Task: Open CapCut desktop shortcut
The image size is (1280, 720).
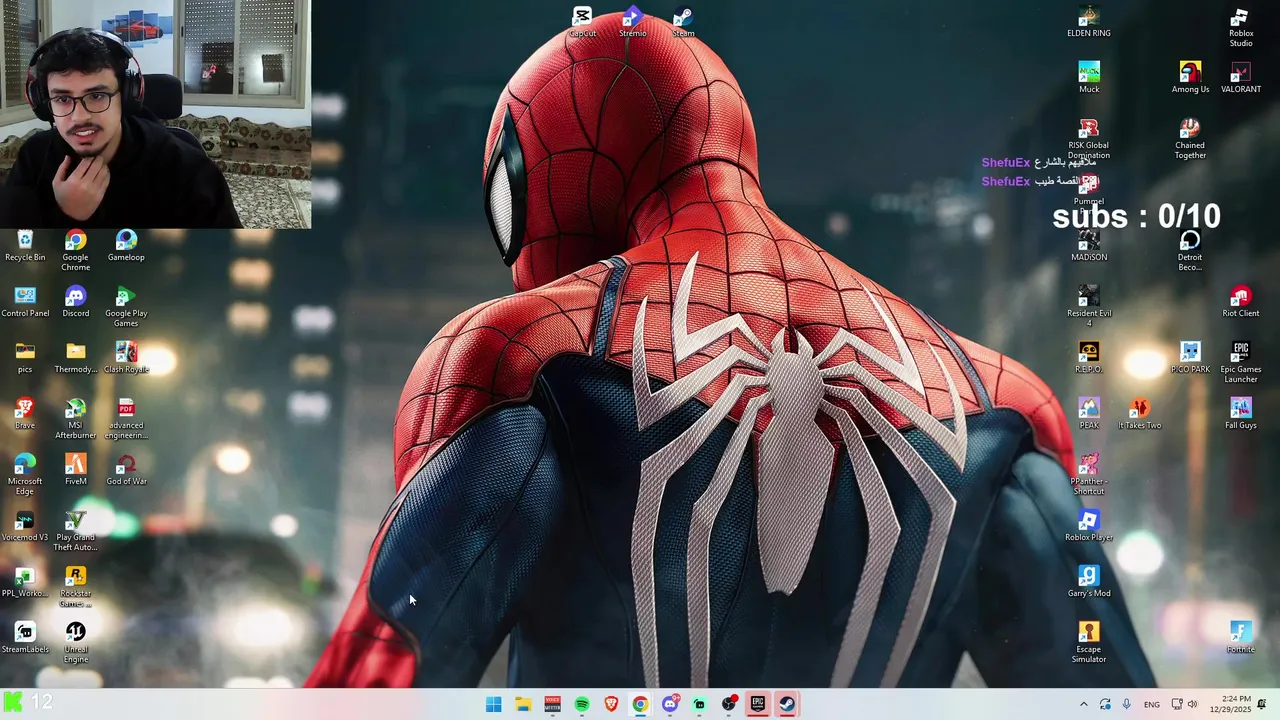Action: pyautogui.click(x=582, y=22)
